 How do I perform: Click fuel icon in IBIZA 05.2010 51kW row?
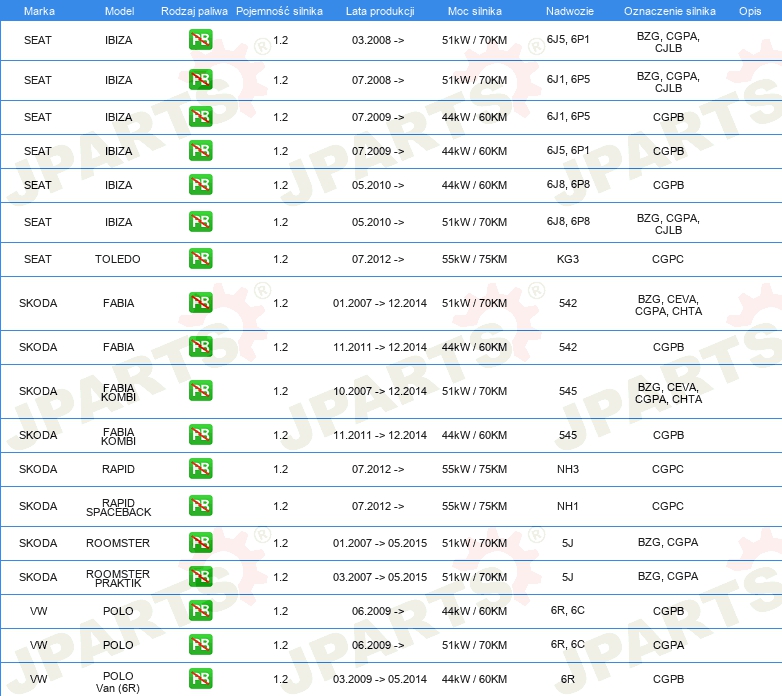tap(200, 222)
